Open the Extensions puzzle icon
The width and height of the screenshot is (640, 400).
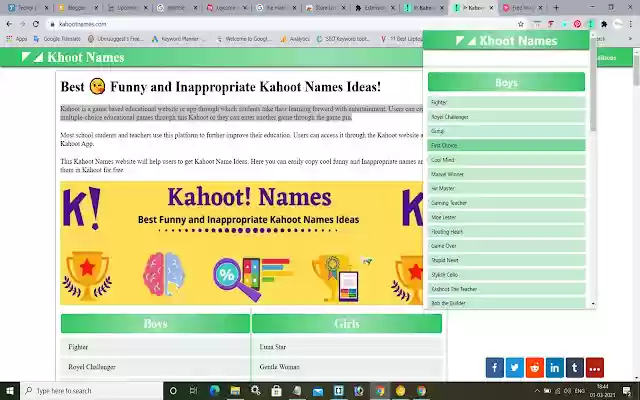click(604, 24)
